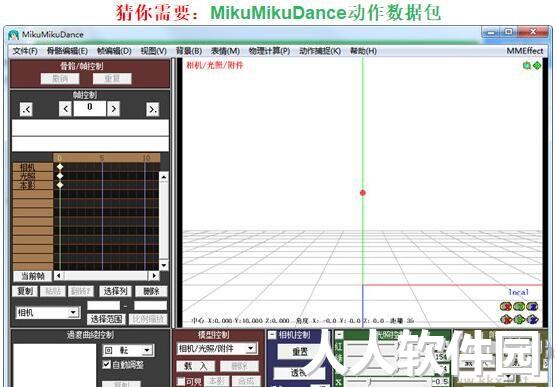Screen dimensions: 556x387
Task: Click the range start frame field
Action: click(x=103, y=305)
